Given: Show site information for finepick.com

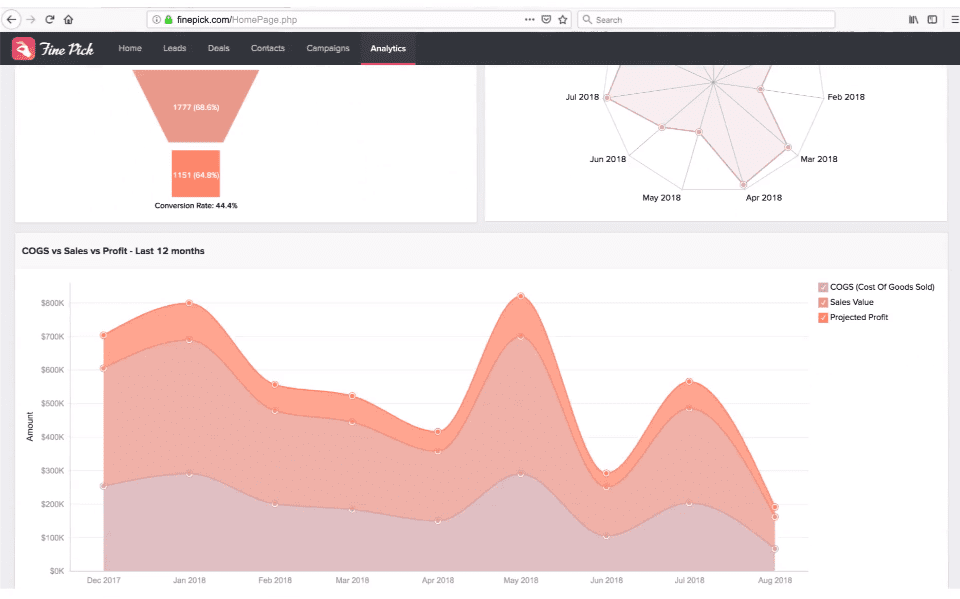Looking at the screenshot, I should click(157, 19).
